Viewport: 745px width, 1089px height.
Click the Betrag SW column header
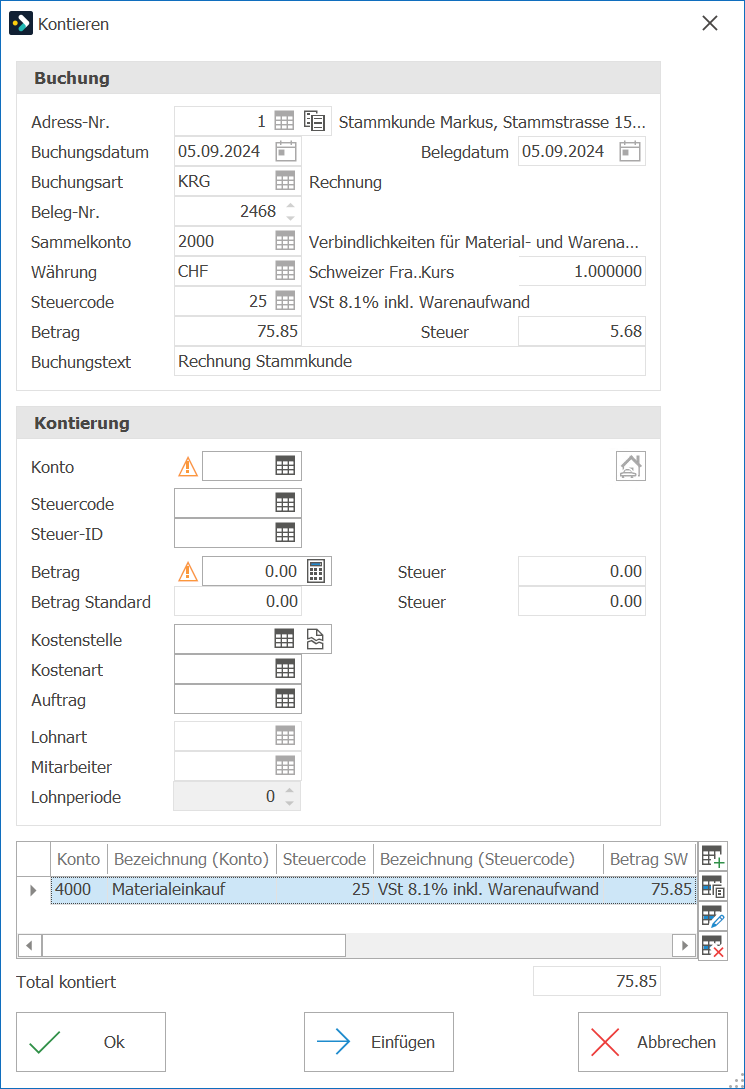click(x=648, y=859)
